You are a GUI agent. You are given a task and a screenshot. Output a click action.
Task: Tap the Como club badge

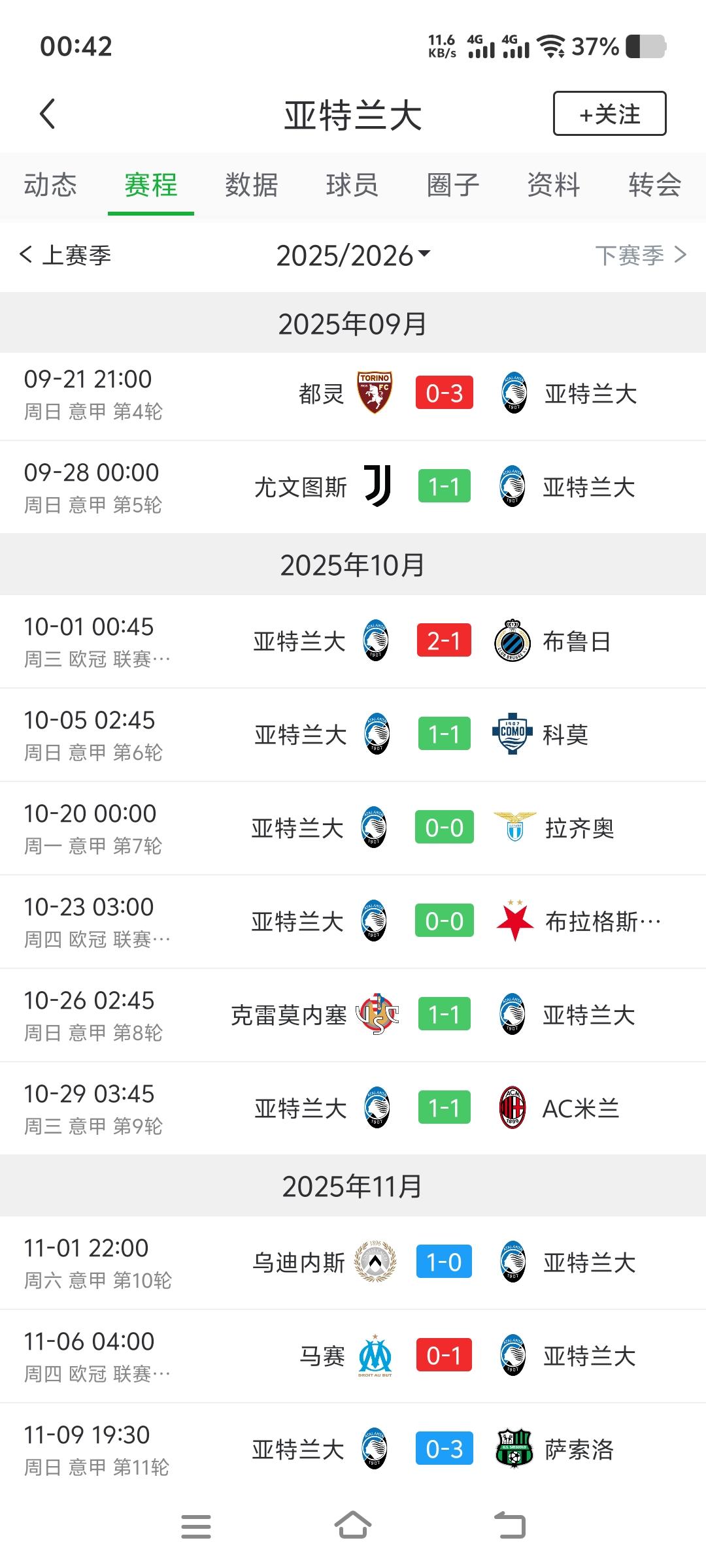pyautogui.click(x=513, y=734)
